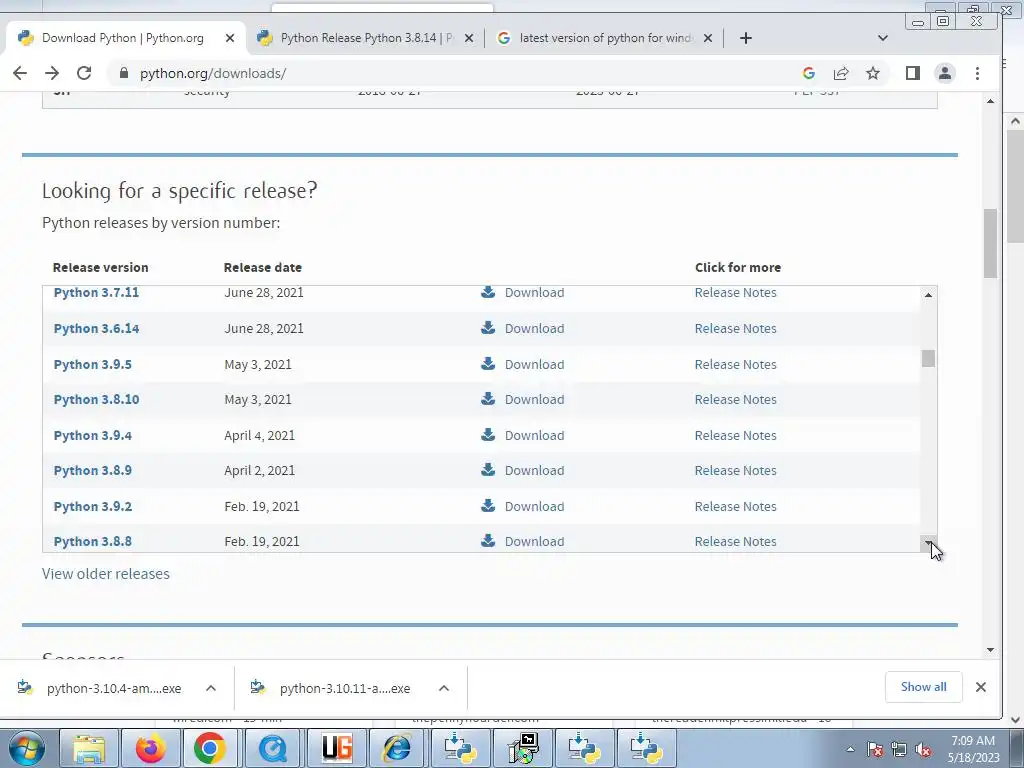1024x768 pixels.
Task: Open the Python 3.9.2 release link
Action: tap(92, 507)
